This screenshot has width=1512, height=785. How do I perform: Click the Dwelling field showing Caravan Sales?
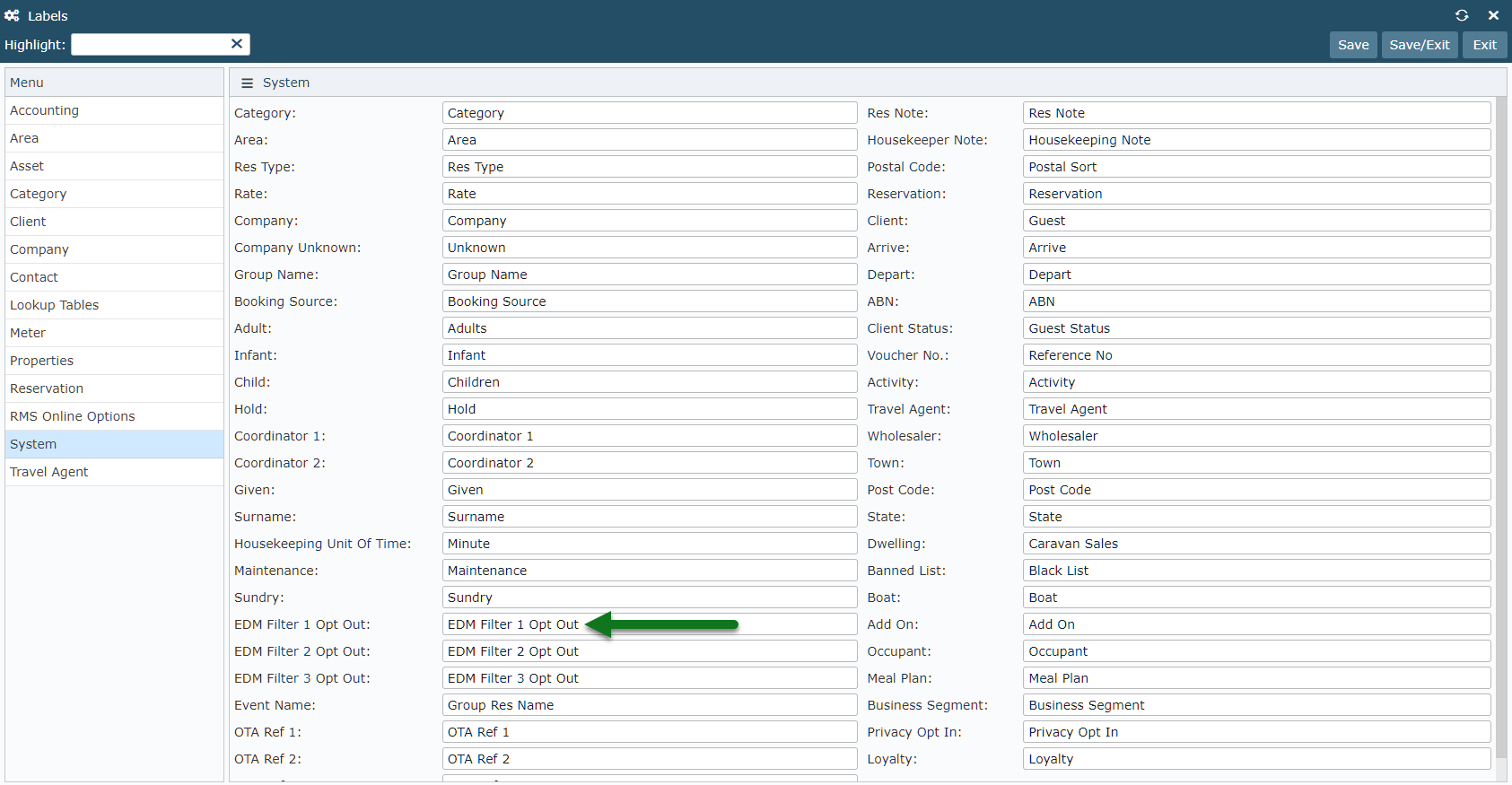[x=1257, y=544]
